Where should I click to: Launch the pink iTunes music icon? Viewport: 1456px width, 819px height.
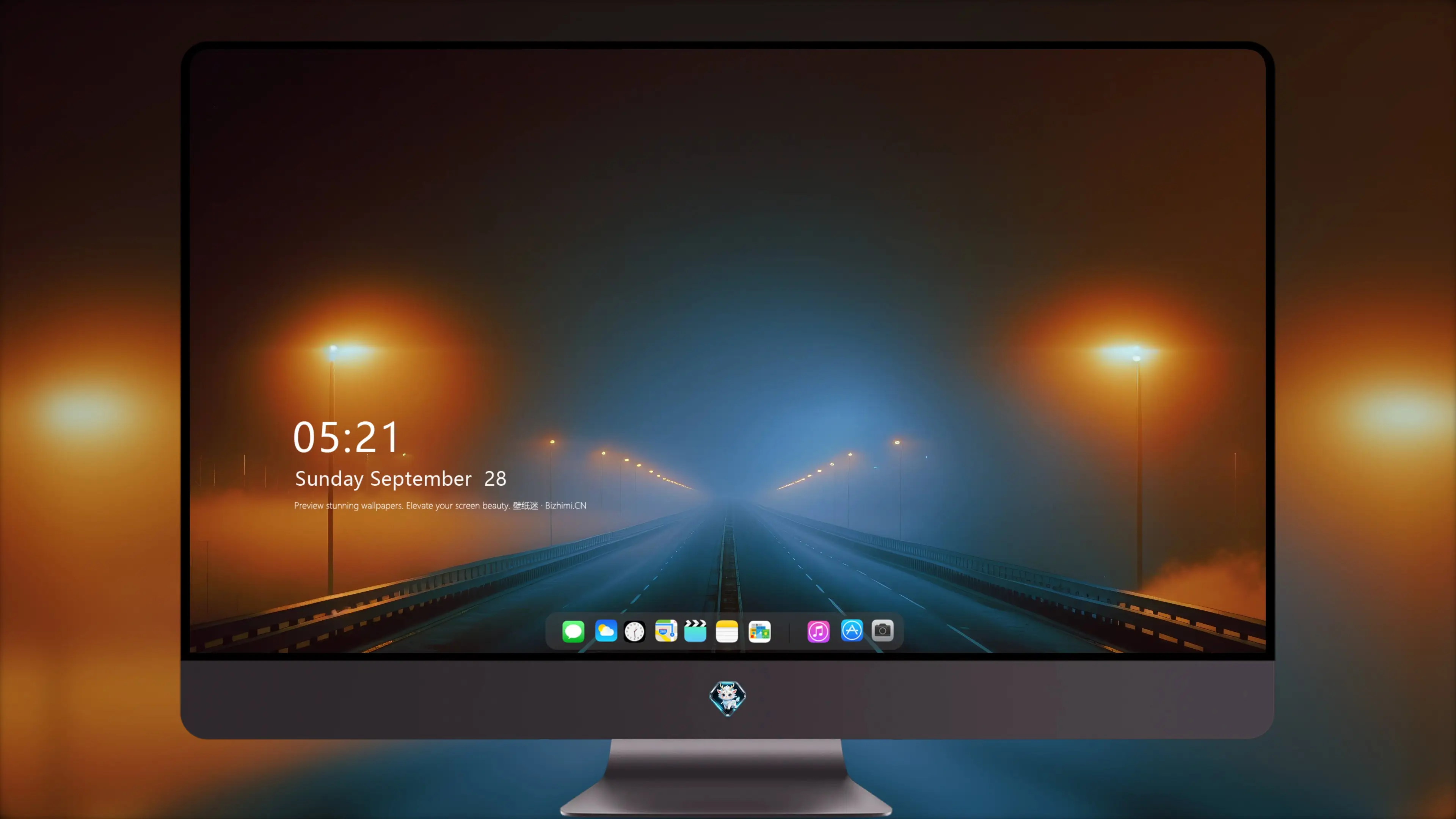click(819, 631)
